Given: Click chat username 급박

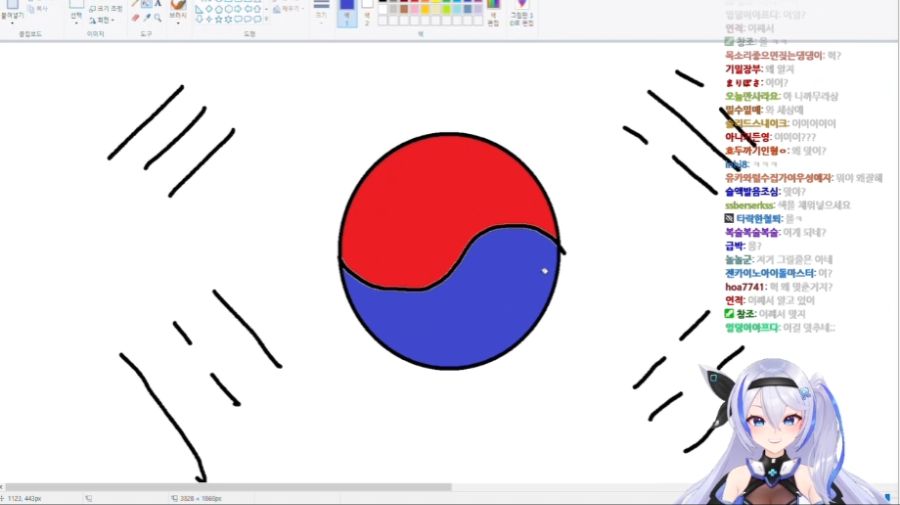Looking at the screenshot, I should (734, 246).
